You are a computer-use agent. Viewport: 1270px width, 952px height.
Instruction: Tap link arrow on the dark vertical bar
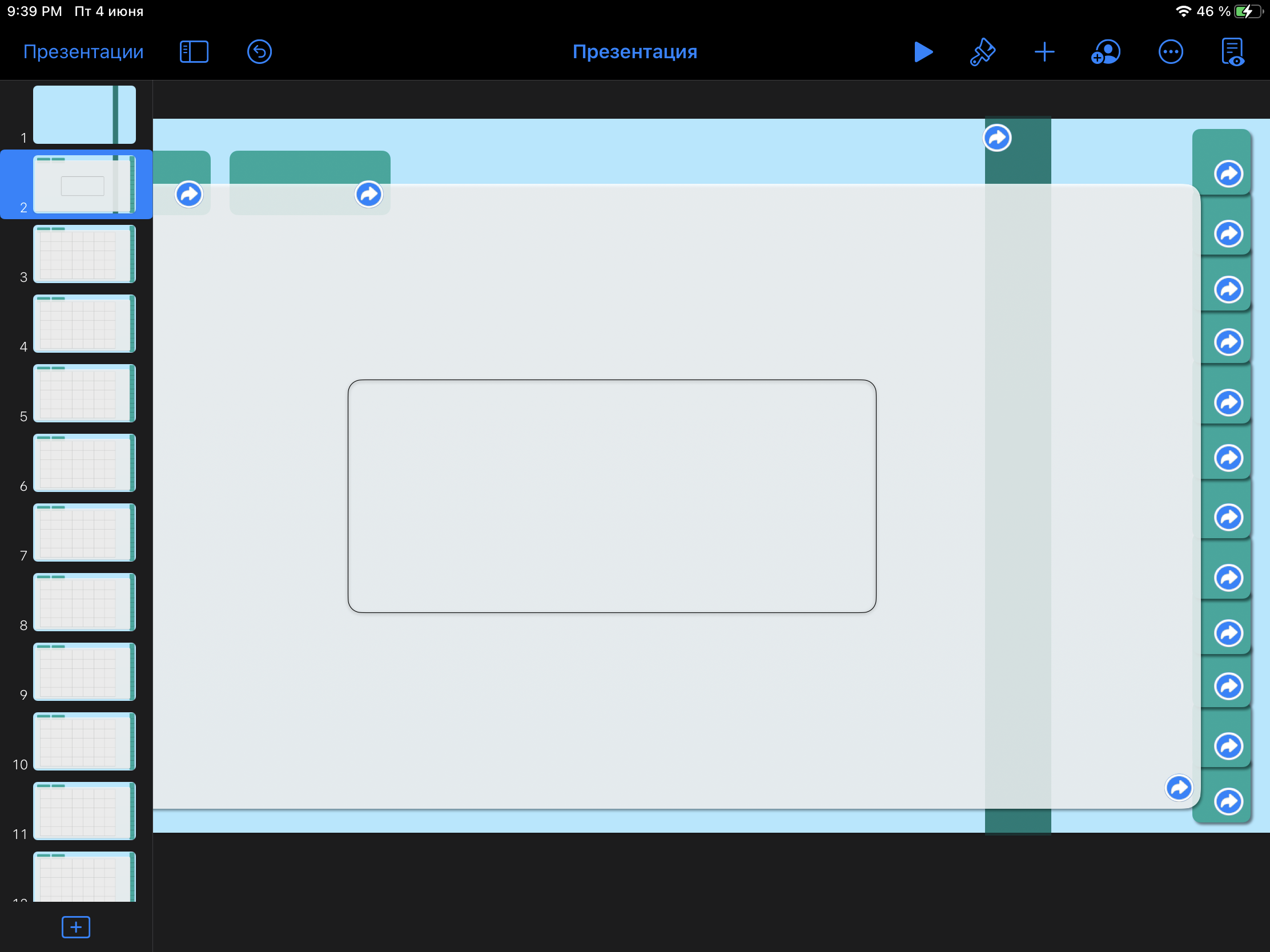coord(997,138)
